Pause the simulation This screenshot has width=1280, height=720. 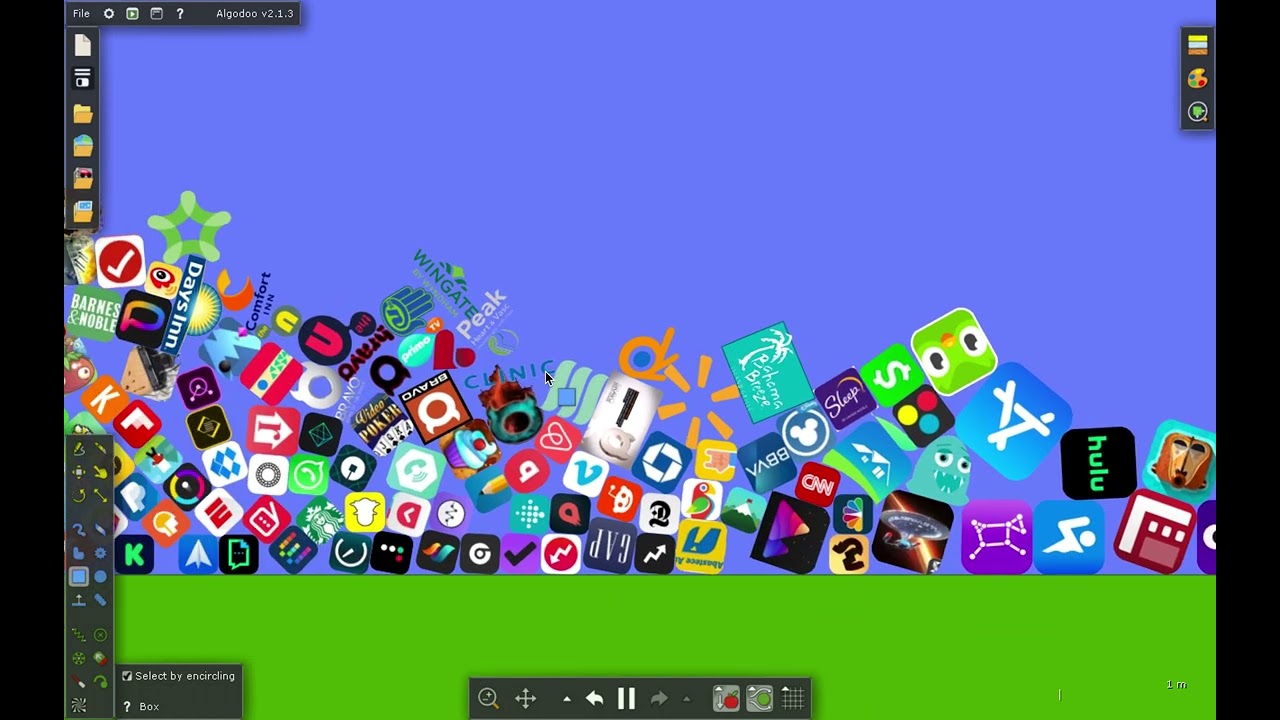click(x=627, y=698)
